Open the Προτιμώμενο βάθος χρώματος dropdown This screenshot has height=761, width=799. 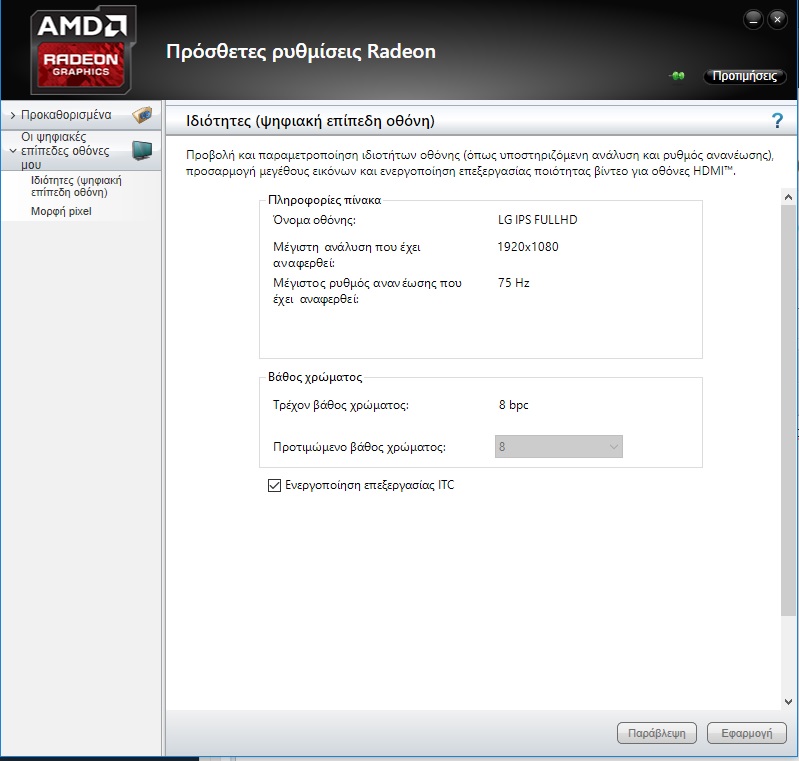(558, 447)
